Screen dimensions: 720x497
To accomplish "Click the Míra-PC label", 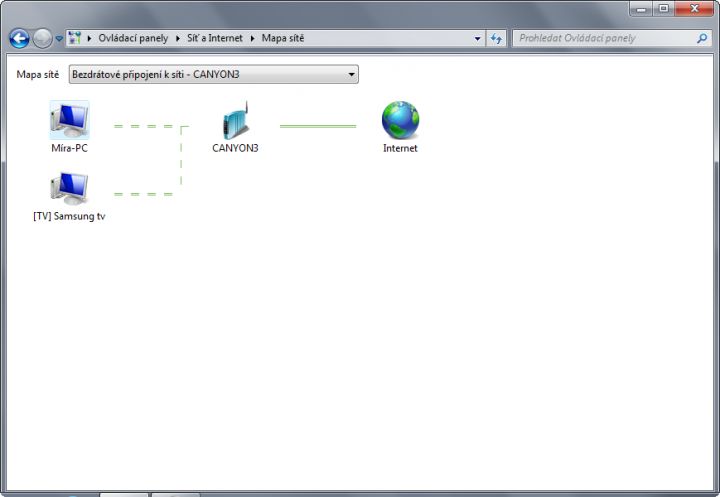I will (69, 148).
